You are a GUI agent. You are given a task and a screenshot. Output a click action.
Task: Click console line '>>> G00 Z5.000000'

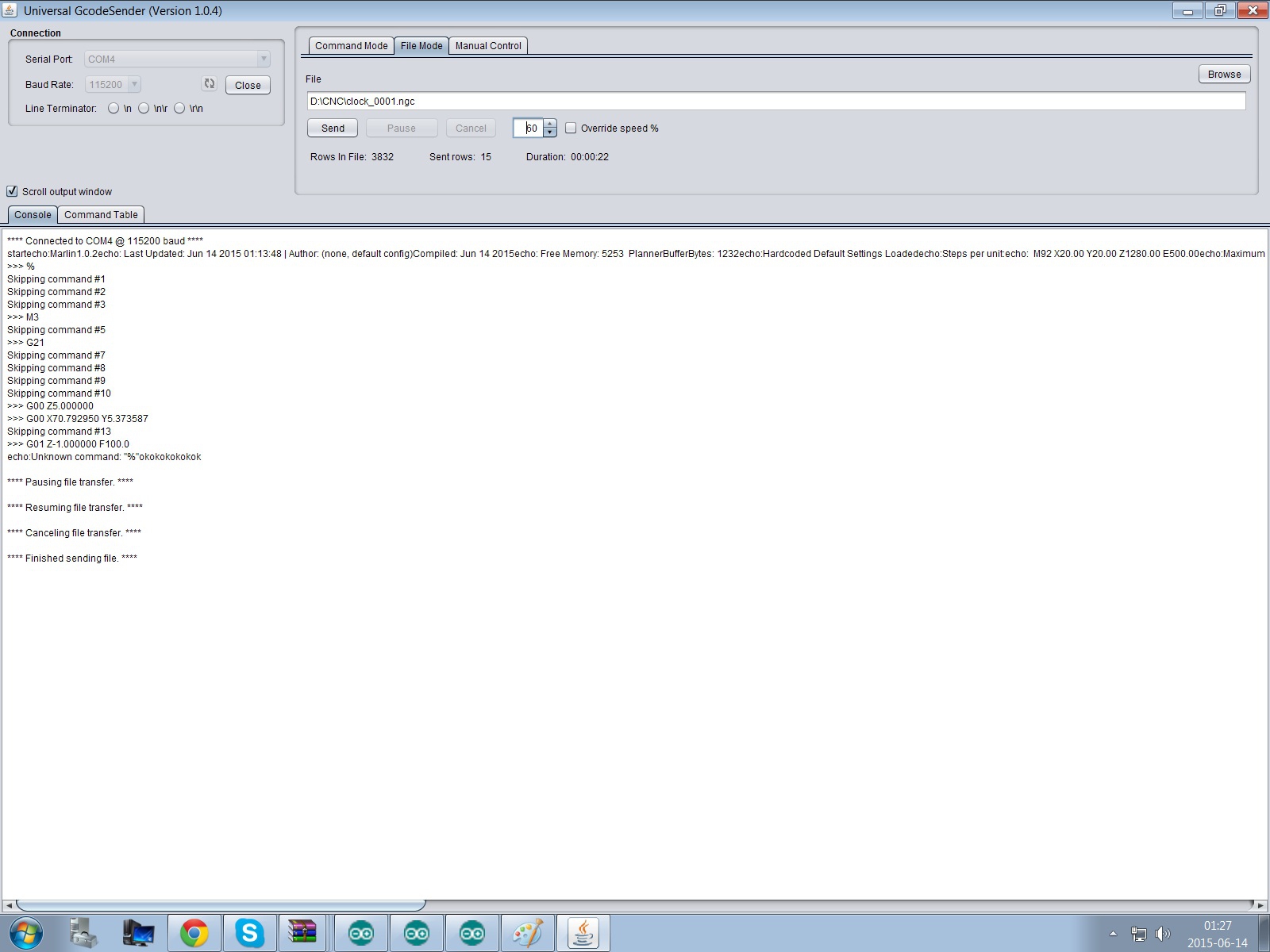tap(50, 406)
